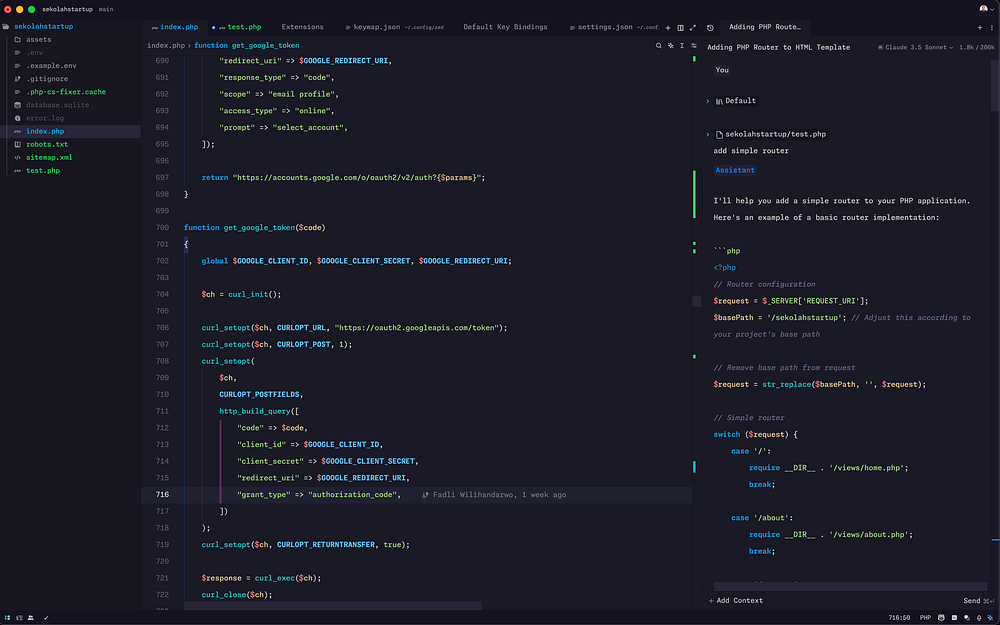Select index.php in the file tree
This screenshot has width=1000, height=625.
[x=70, y=131]
